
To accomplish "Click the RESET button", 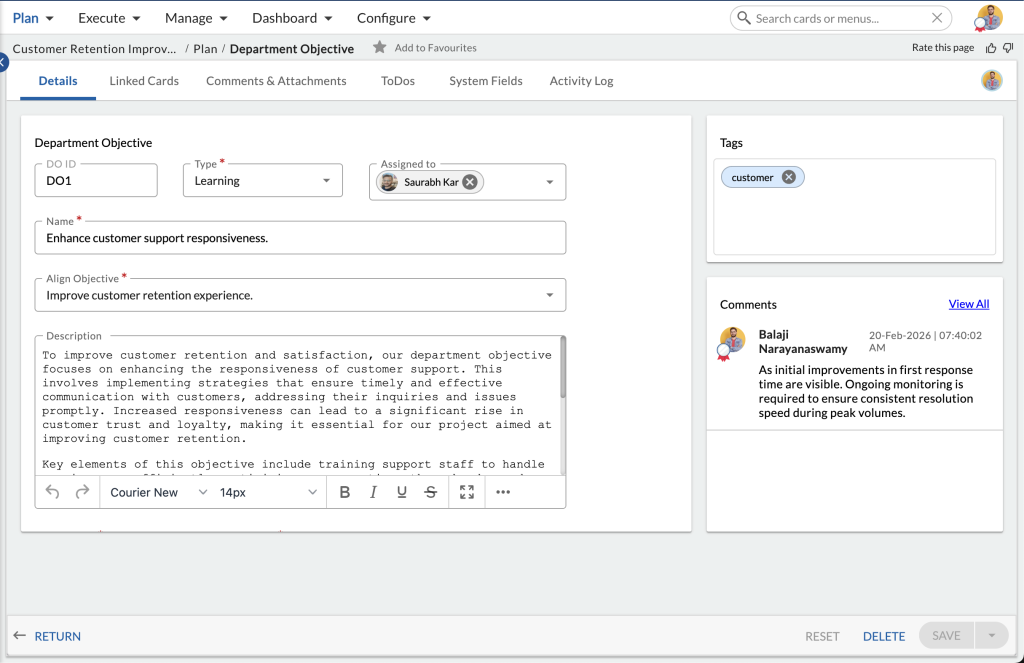I will pyautogui.click(x=822, y=636).
